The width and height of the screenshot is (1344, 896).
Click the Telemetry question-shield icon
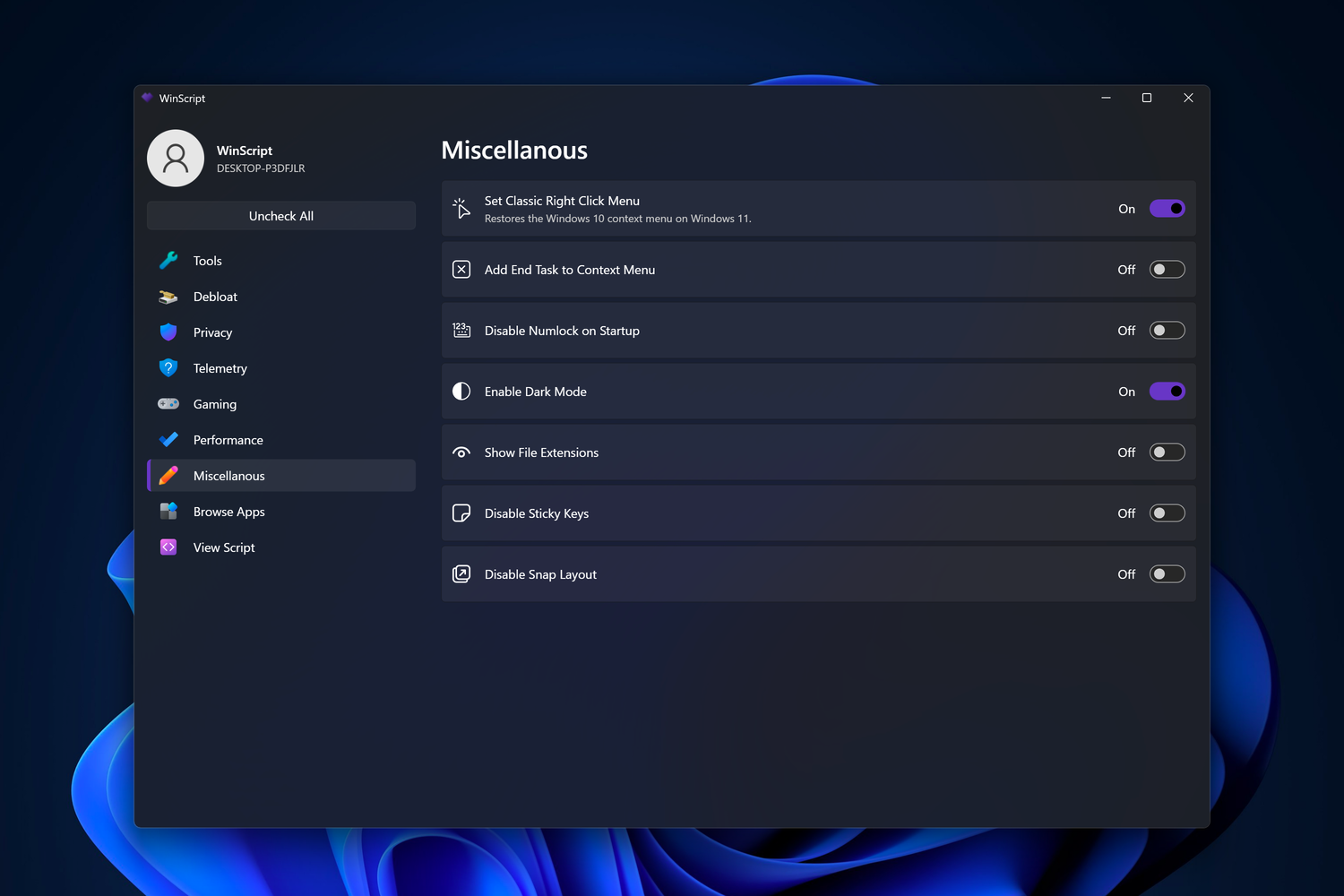click(x=168, y=368)
